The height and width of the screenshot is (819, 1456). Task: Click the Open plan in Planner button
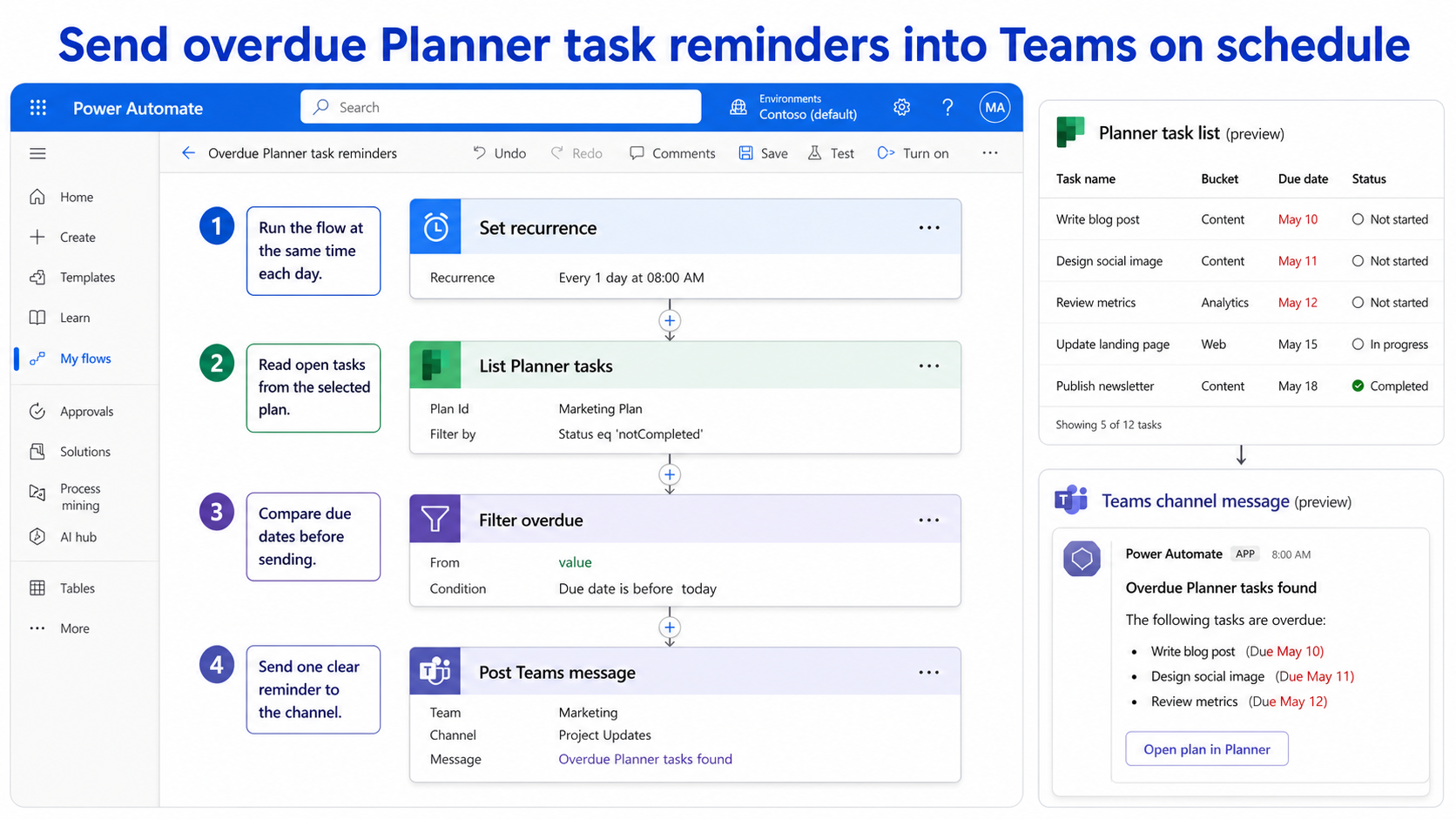1206,749
